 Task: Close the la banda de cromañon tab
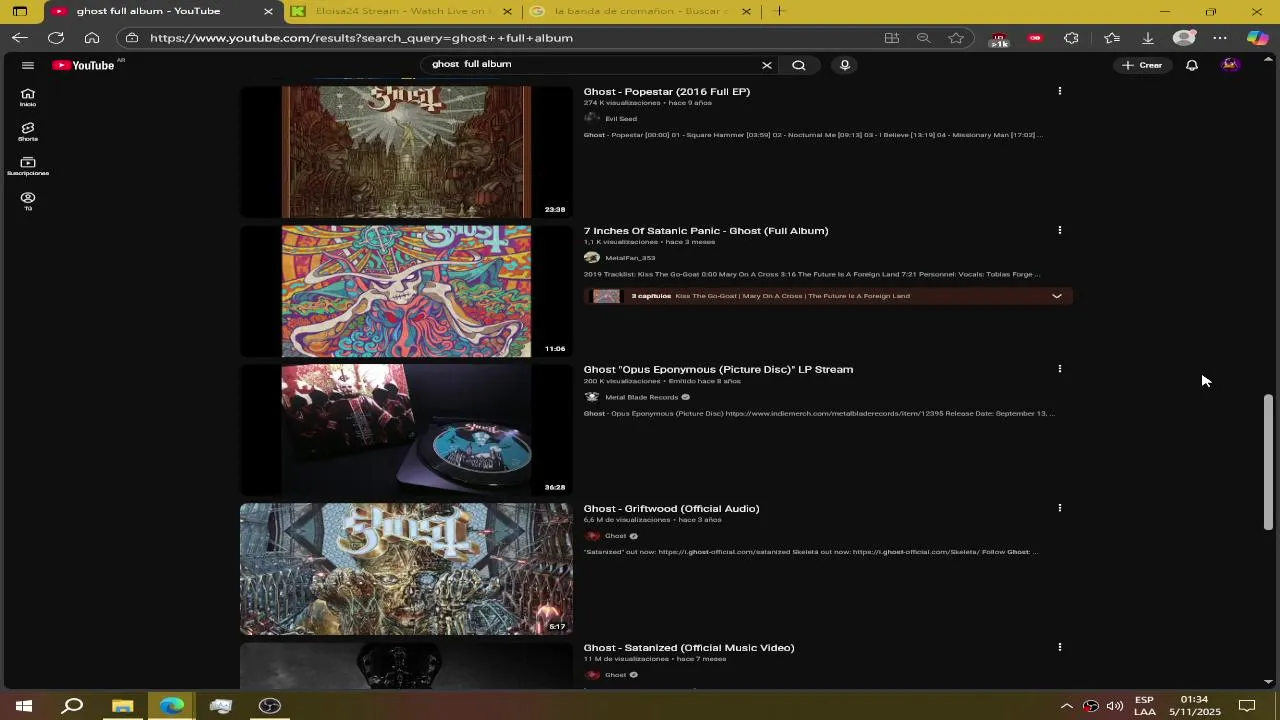[x=746, y=11]
